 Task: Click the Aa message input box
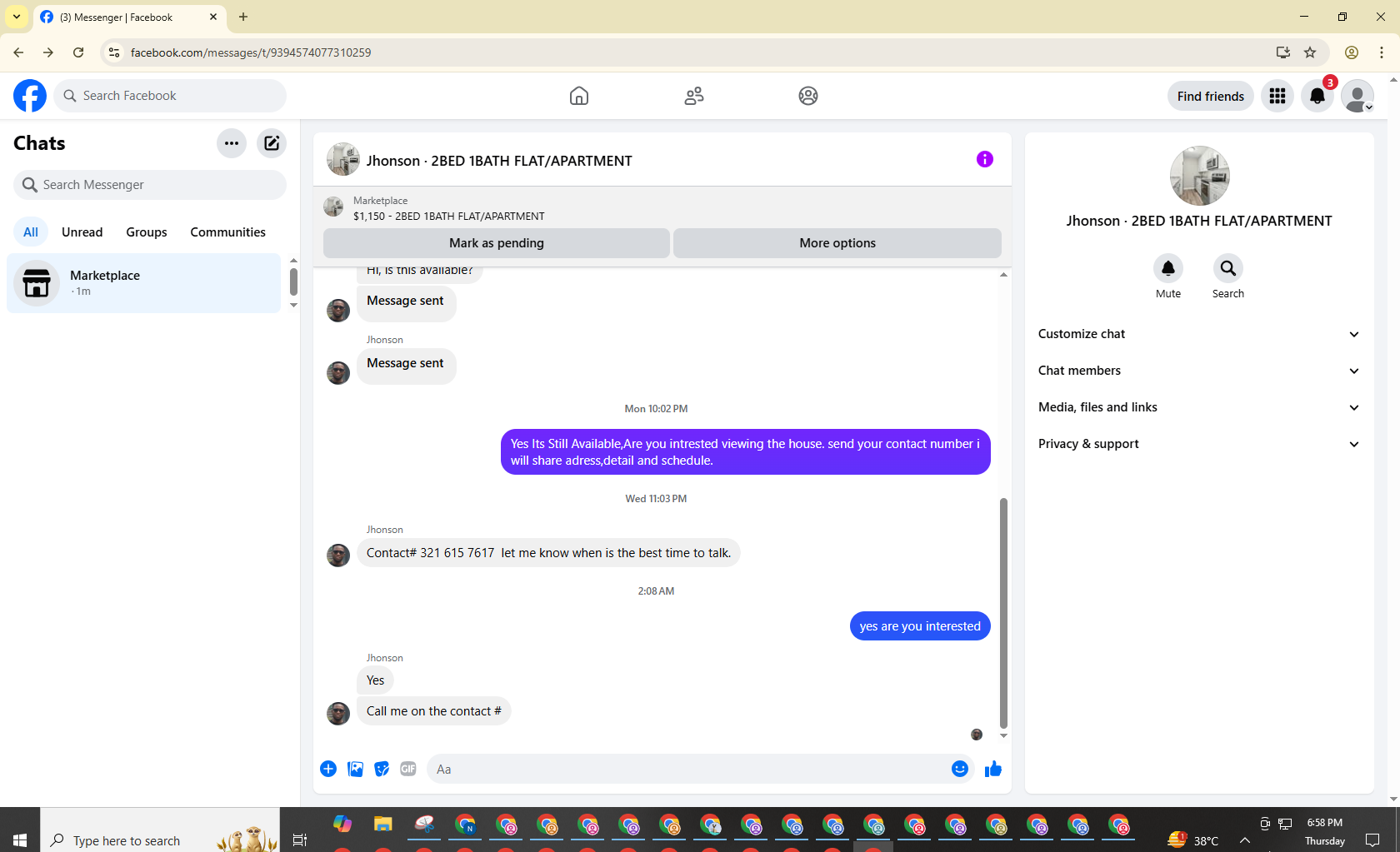[x=687, y=769]
